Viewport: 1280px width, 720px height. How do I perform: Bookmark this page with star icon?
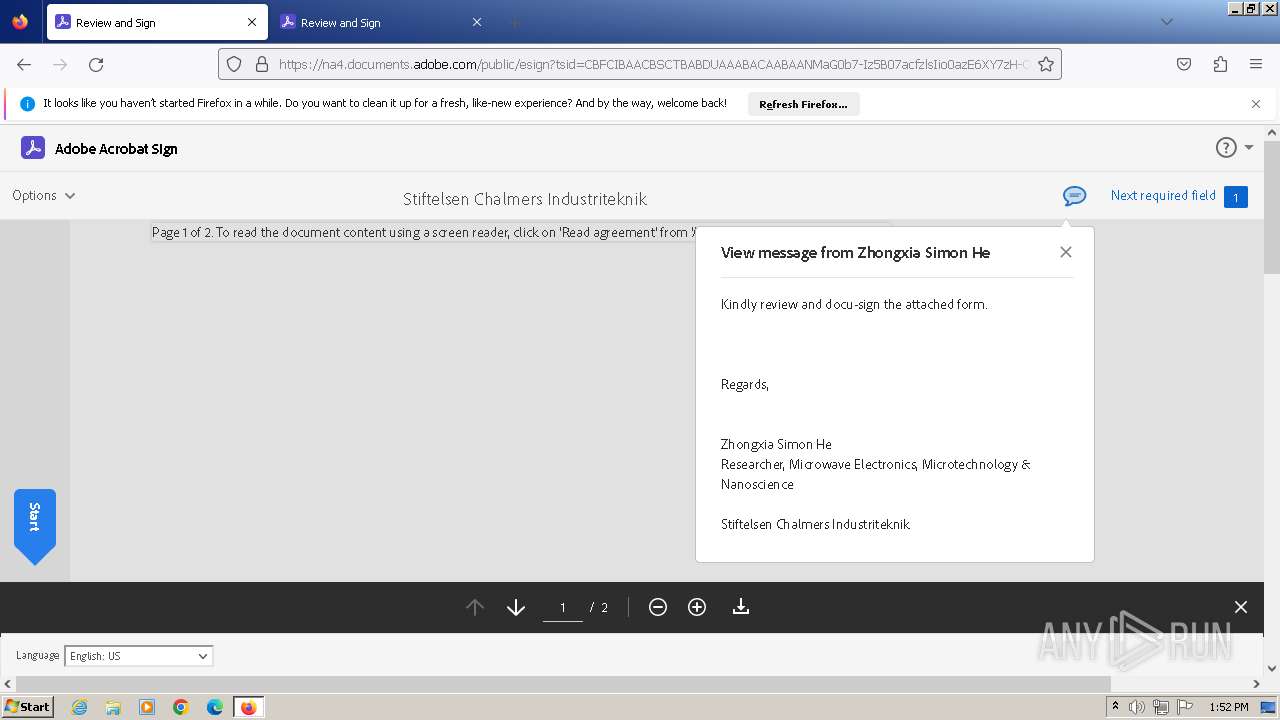click(1046, 64)
